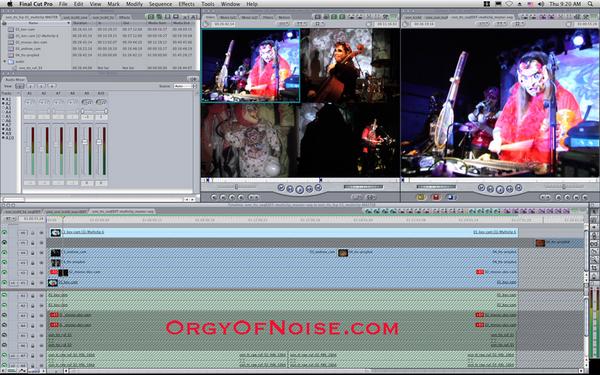Click Viewer Play In to Out button
Viewport: 600px width, 375px height.
(290, 189)
